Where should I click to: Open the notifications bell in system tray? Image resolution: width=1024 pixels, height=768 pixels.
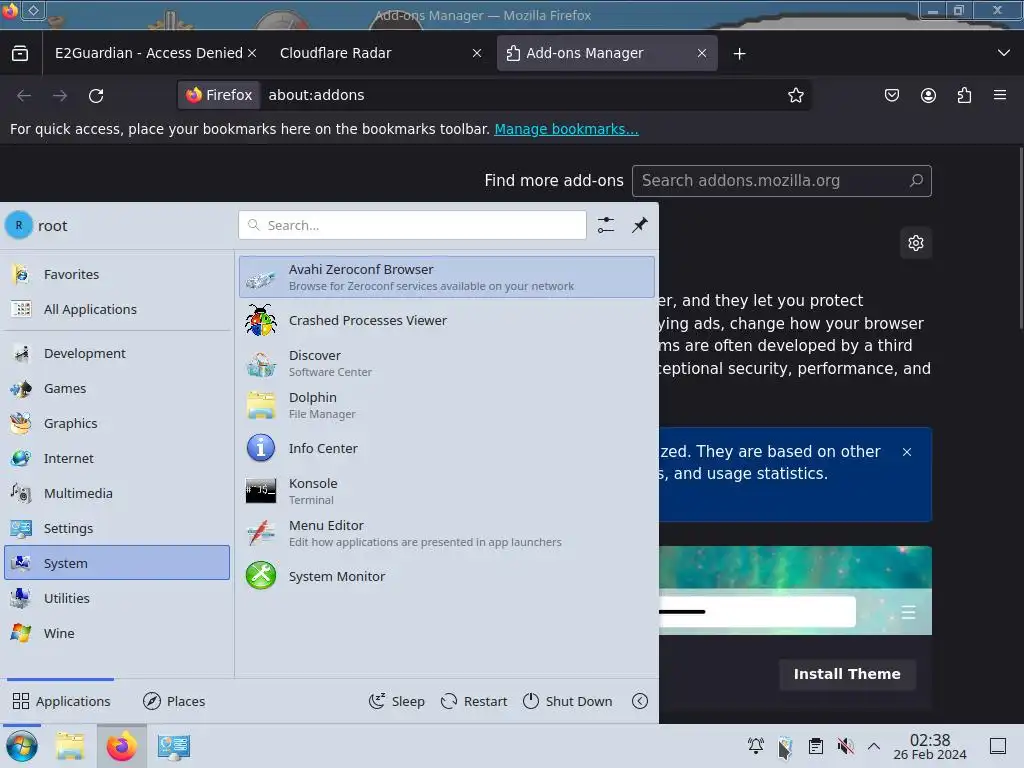coord(756,746)
